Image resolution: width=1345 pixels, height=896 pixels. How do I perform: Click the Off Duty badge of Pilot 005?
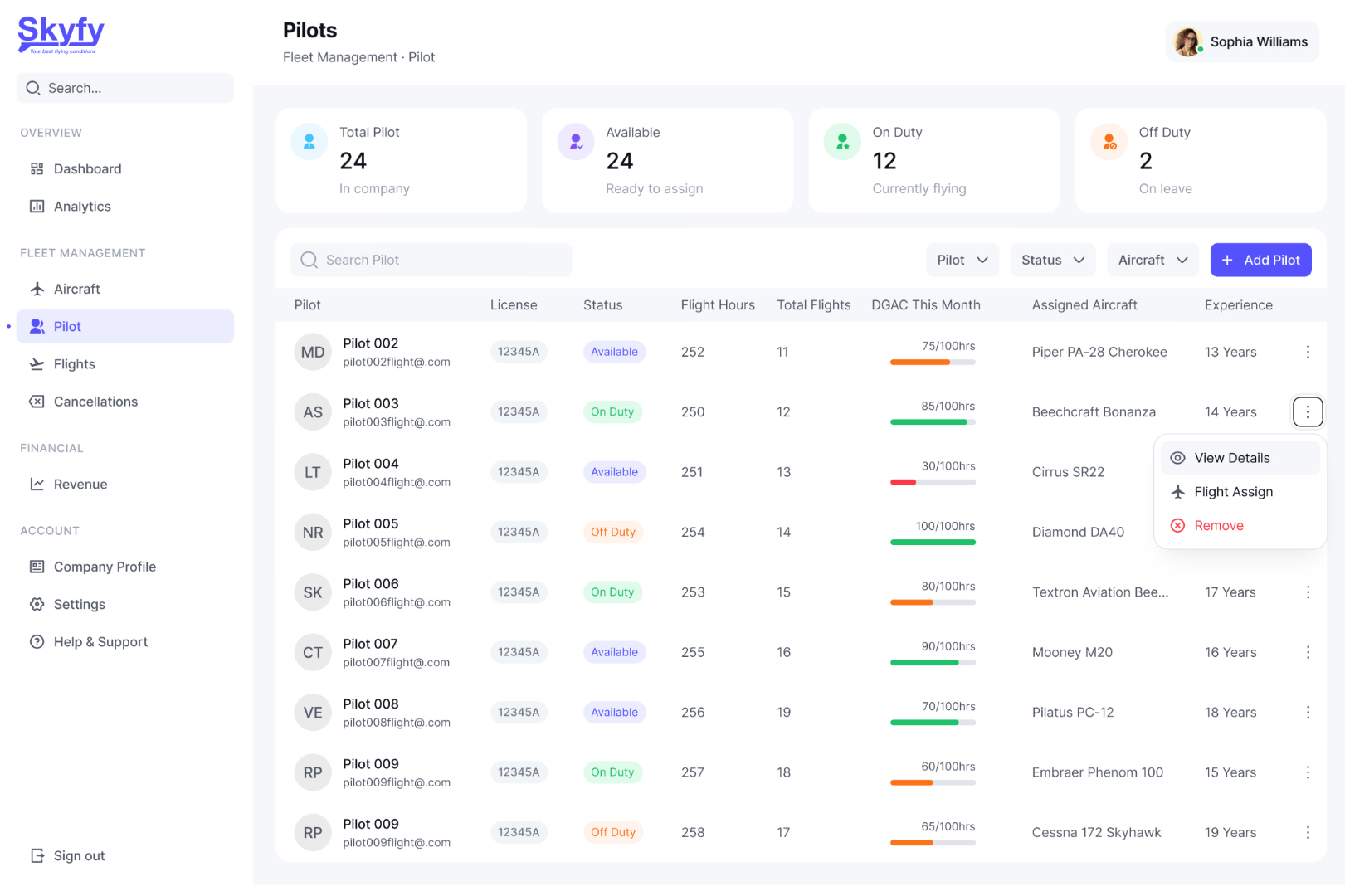pos(613,533)
